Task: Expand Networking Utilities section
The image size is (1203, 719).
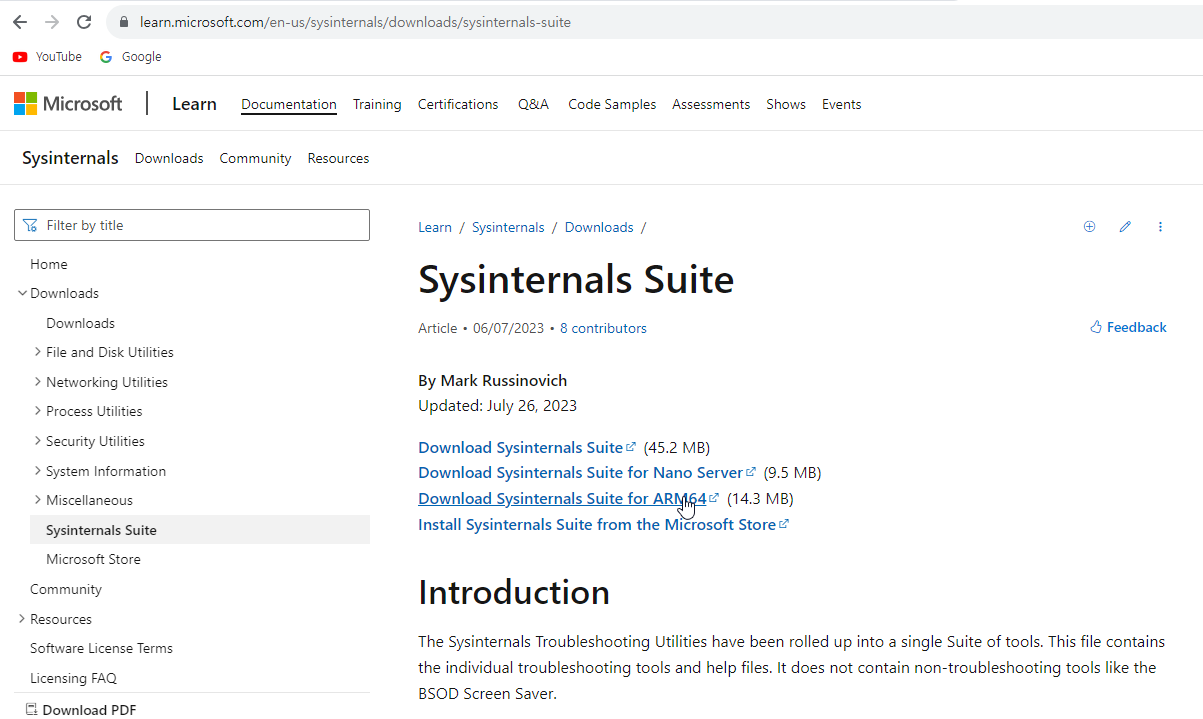Action: click(x=38, y=382)
